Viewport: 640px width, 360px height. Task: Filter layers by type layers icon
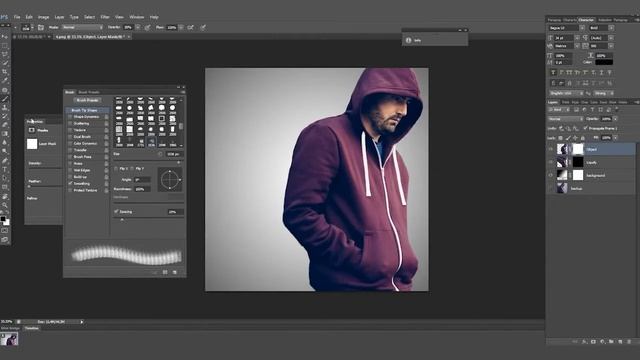coord(592,110)
